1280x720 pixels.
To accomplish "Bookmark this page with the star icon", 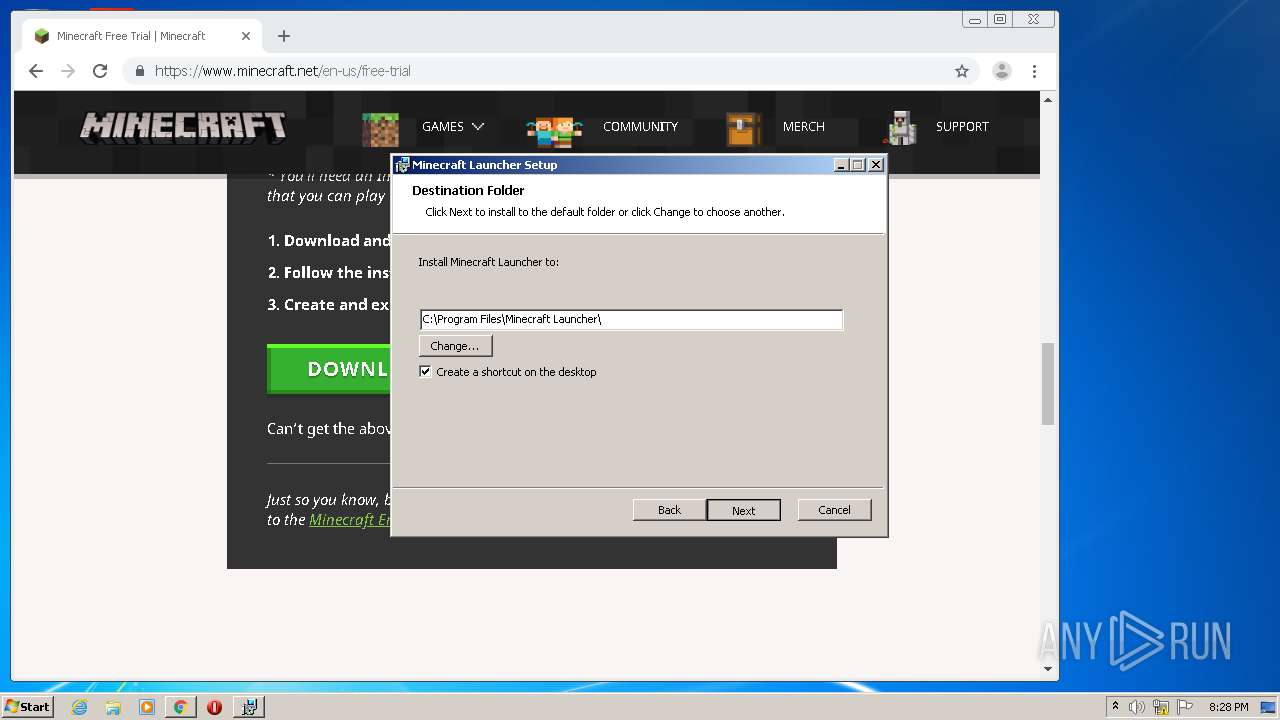I will 962,71.
